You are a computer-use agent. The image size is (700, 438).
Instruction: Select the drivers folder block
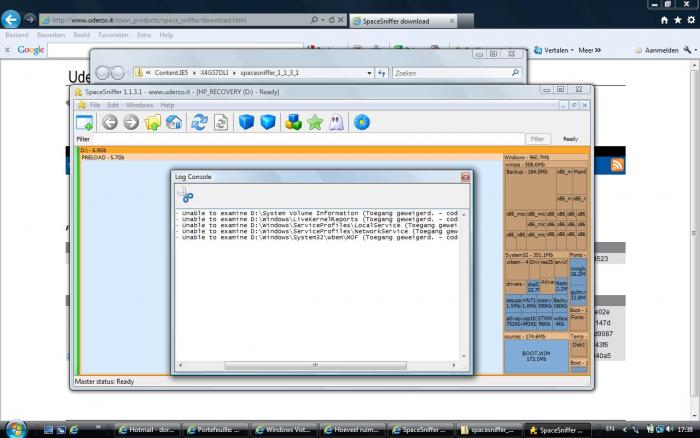(516, 286)
